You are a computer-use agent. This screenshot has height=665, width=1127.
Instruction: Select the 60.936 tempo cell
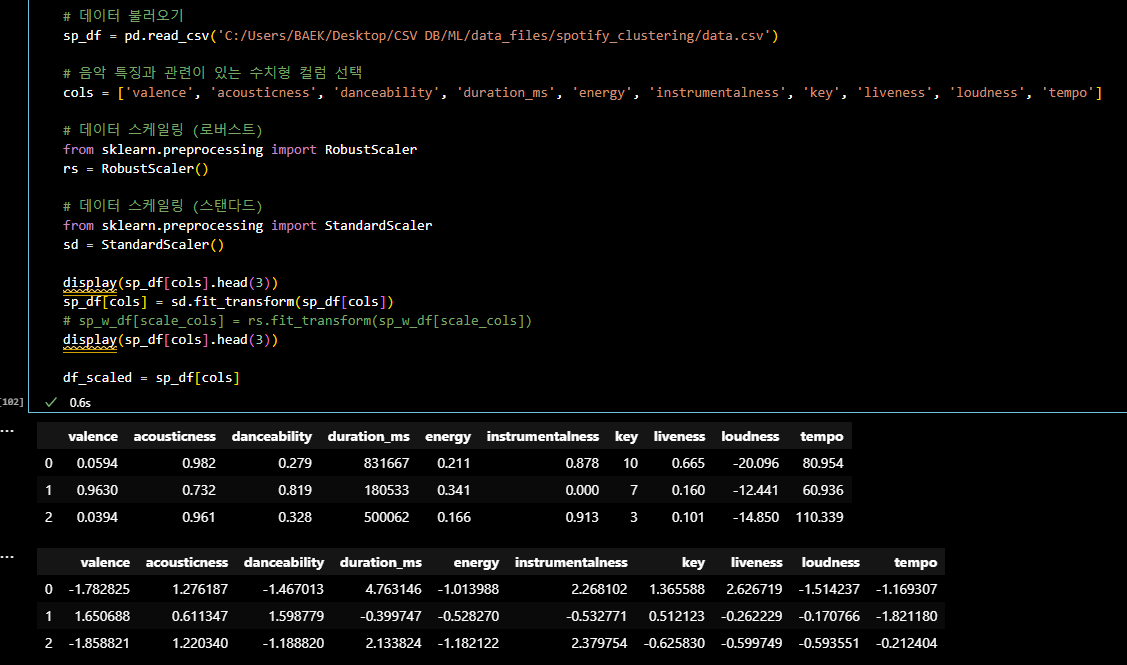(x=822, y=490)
